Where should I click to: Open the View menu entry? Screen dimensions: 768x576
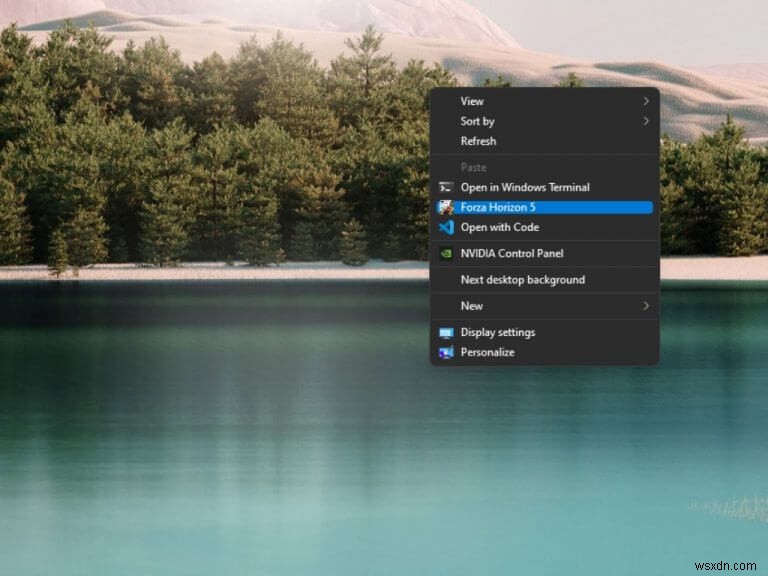point(544,101)
